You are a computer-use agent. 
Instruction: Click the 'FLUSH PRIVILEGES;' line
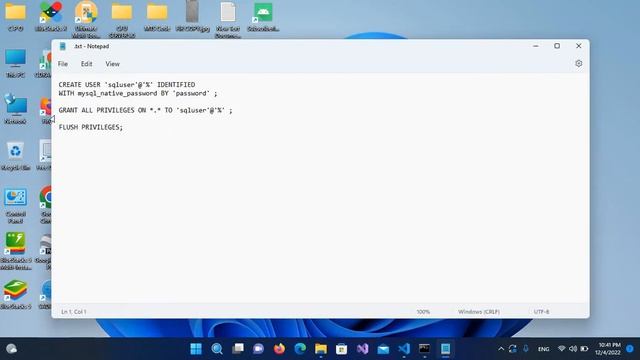pos(91,127)
